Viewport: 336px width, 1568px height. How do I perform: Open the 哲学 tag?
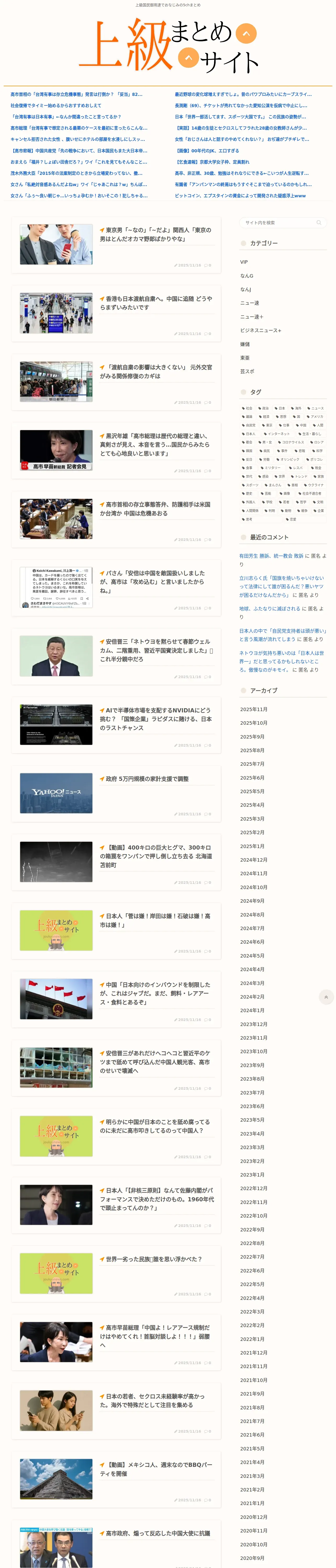click(x=301, y=502)
